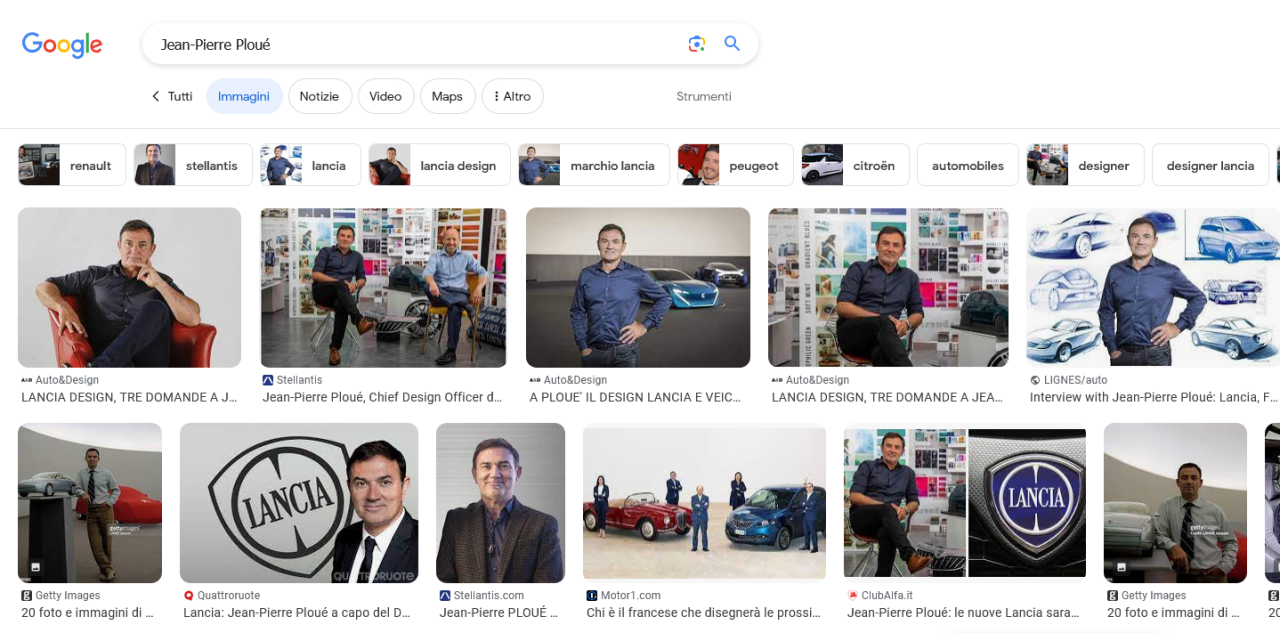Image resolution: width=1280 pixels, height=633 pixels.
Task: Open the LIGNES/auto interview link
Action: pos(1153,397)
